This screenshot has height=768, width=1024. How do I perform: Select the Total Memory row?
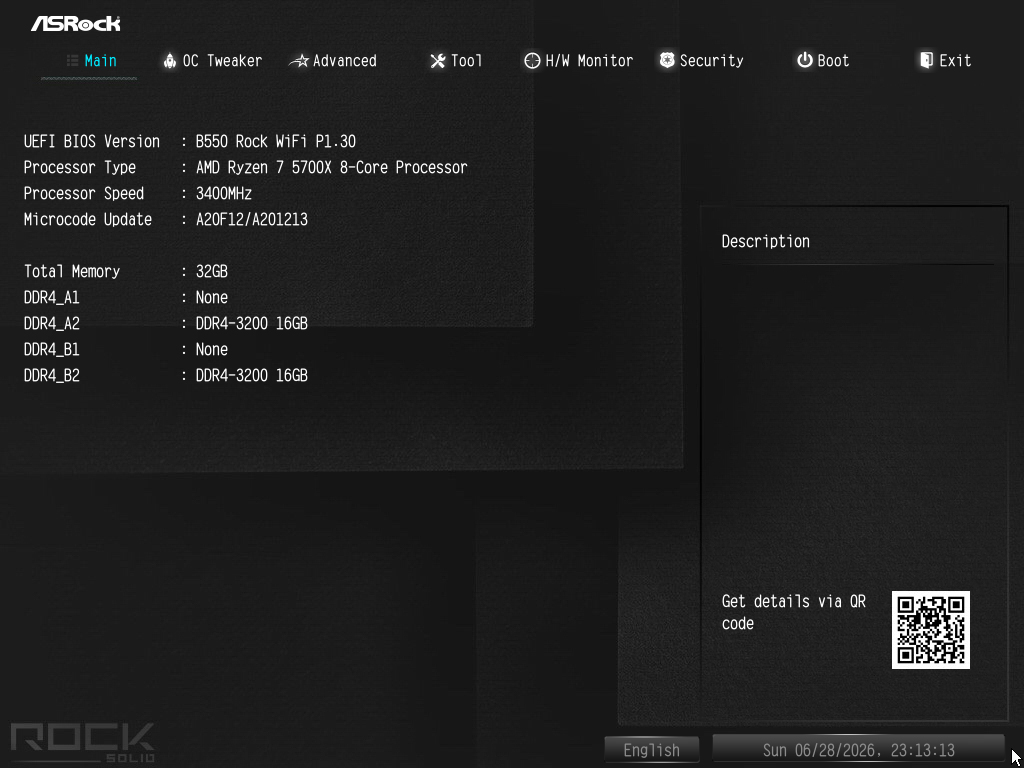coord(126,272)
